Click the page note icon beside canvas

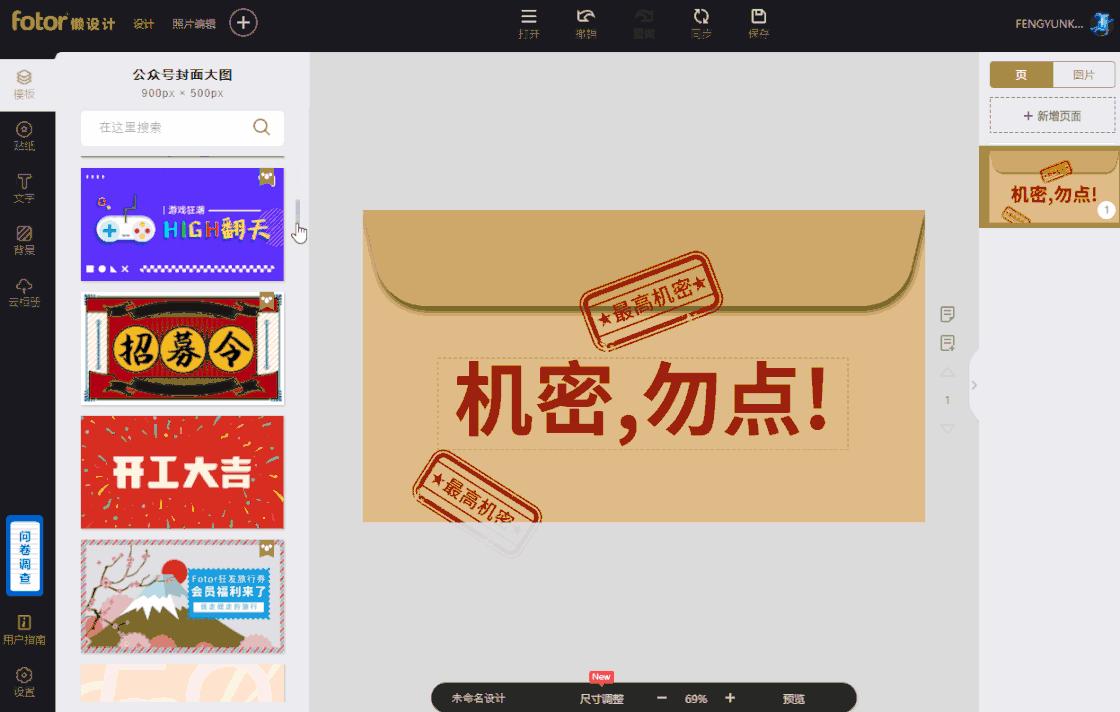(x=947, y=314)
